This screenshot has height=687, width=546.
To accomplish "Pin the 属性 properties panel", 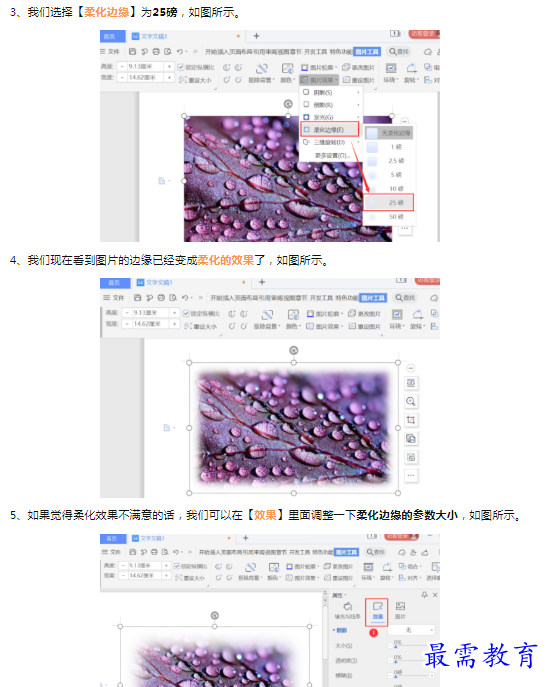I will [x=424, y=595].
